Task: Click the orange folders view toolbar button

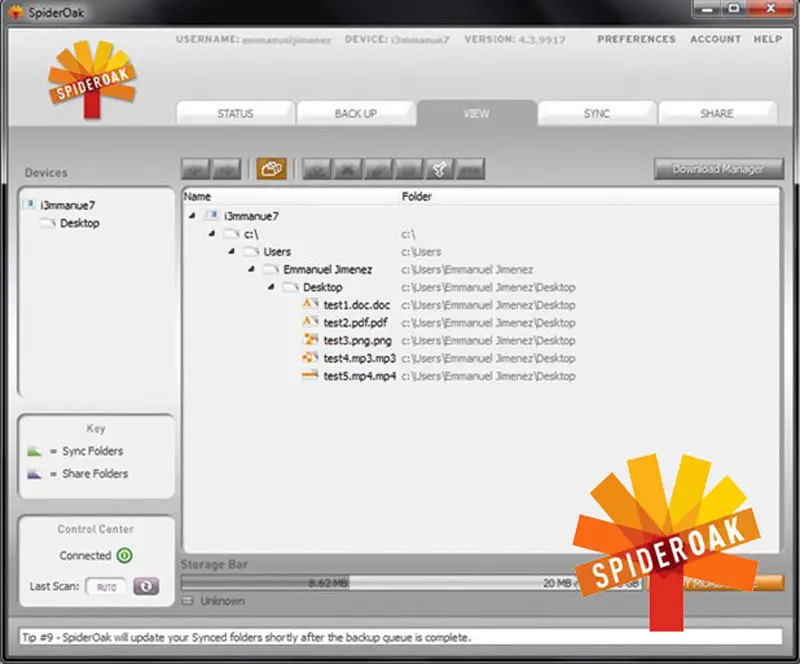Action: [x=271, y=168]
